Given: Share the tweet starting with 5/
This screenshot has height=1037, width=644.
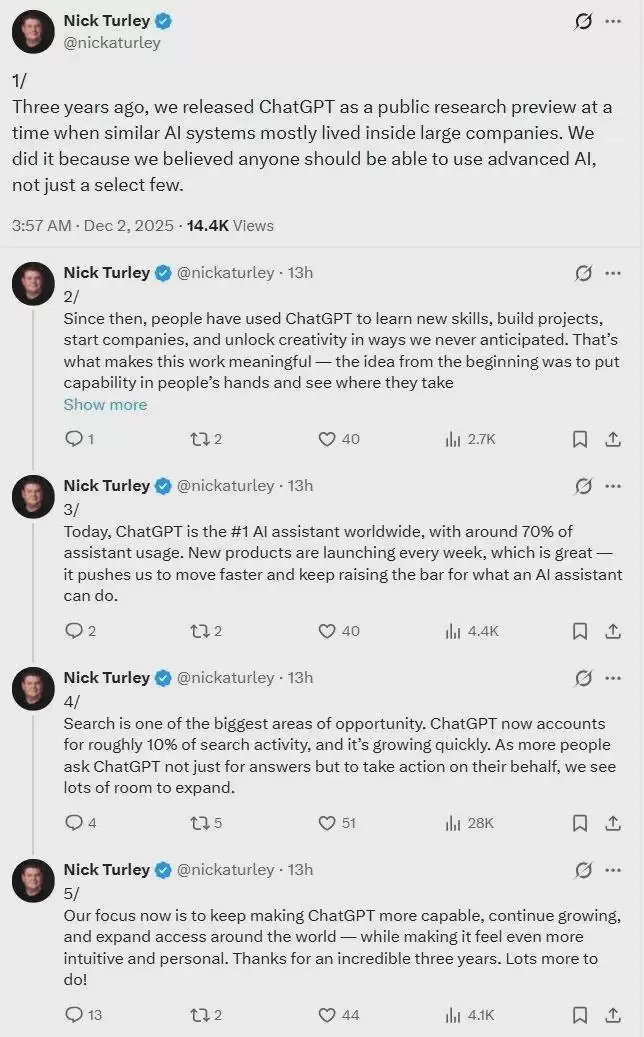Looking at the screenshot, I should [613, 1015].
